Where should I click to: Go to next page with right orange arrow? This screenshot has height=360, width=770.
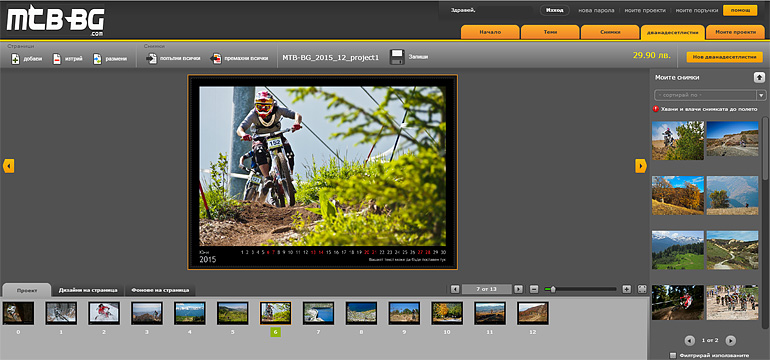[641, 166]
